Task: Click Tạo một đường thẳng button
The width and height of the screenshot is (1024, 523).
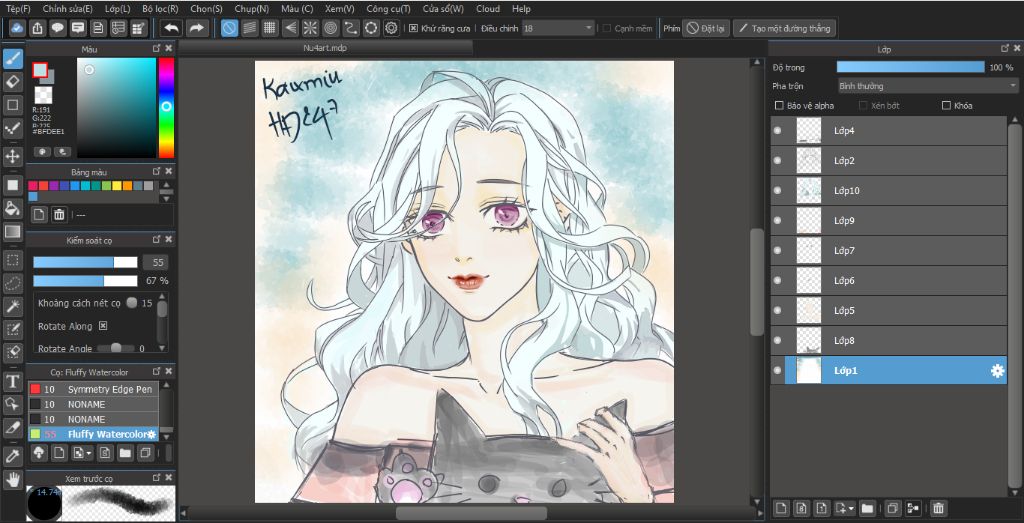Action: pyautogui.click(x=784, y=28)
